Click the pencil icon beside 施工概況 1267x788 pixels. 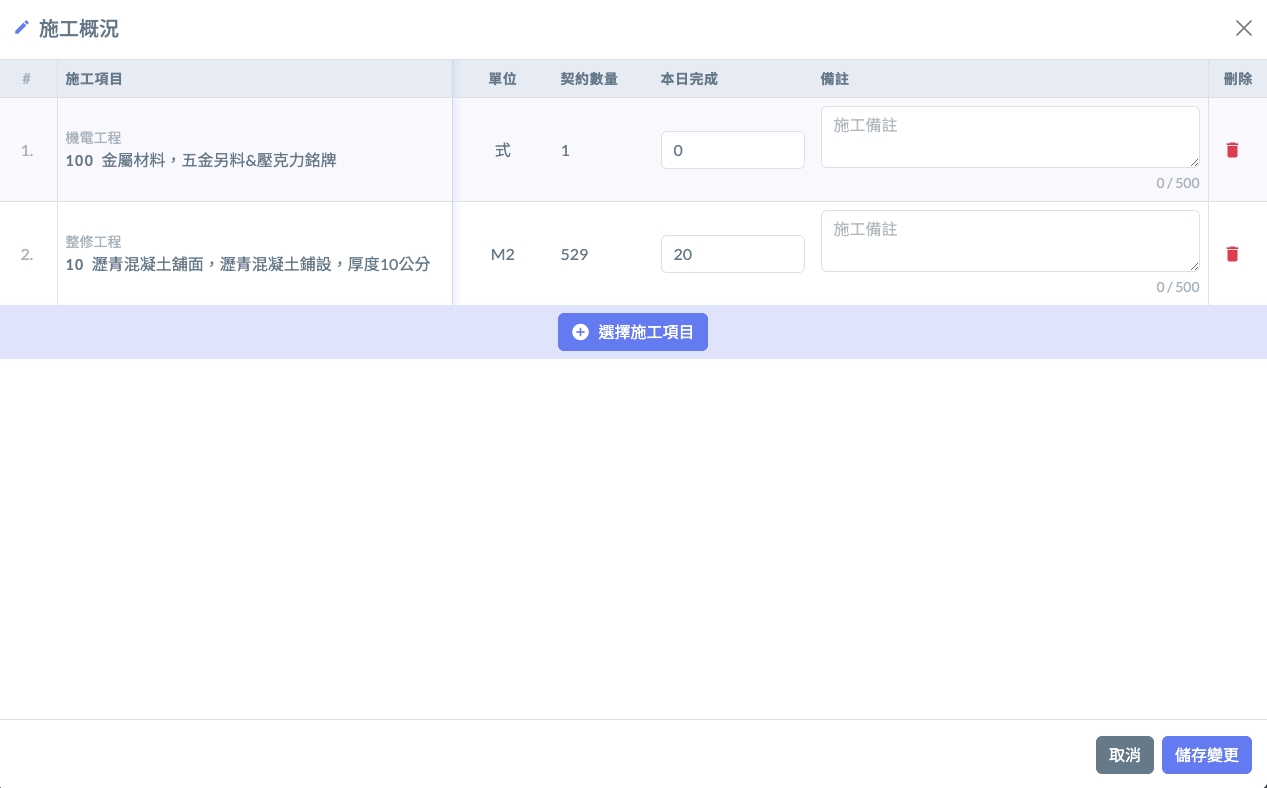tap(21, 28)
